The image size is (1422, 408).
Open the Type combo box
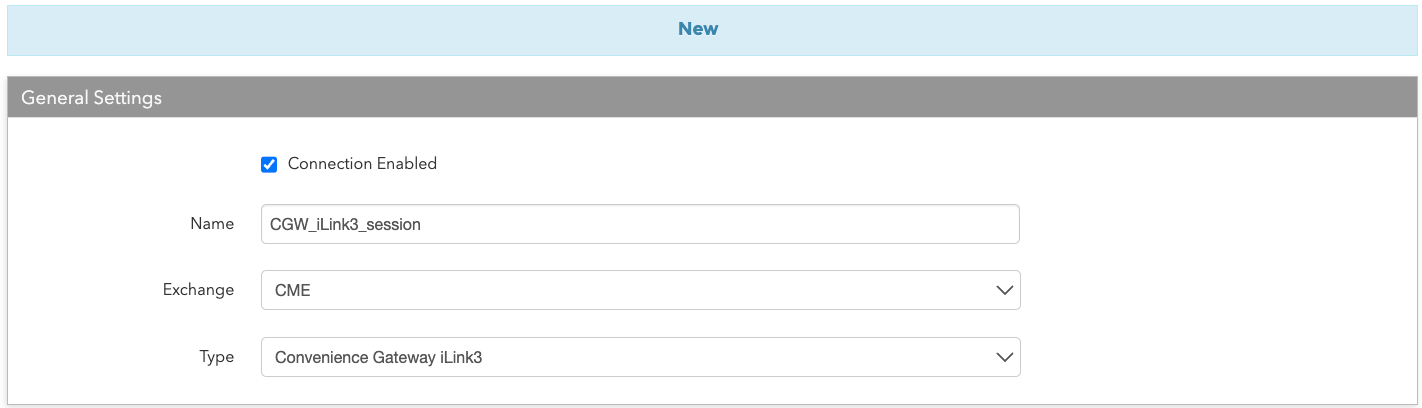coord(640,357)
